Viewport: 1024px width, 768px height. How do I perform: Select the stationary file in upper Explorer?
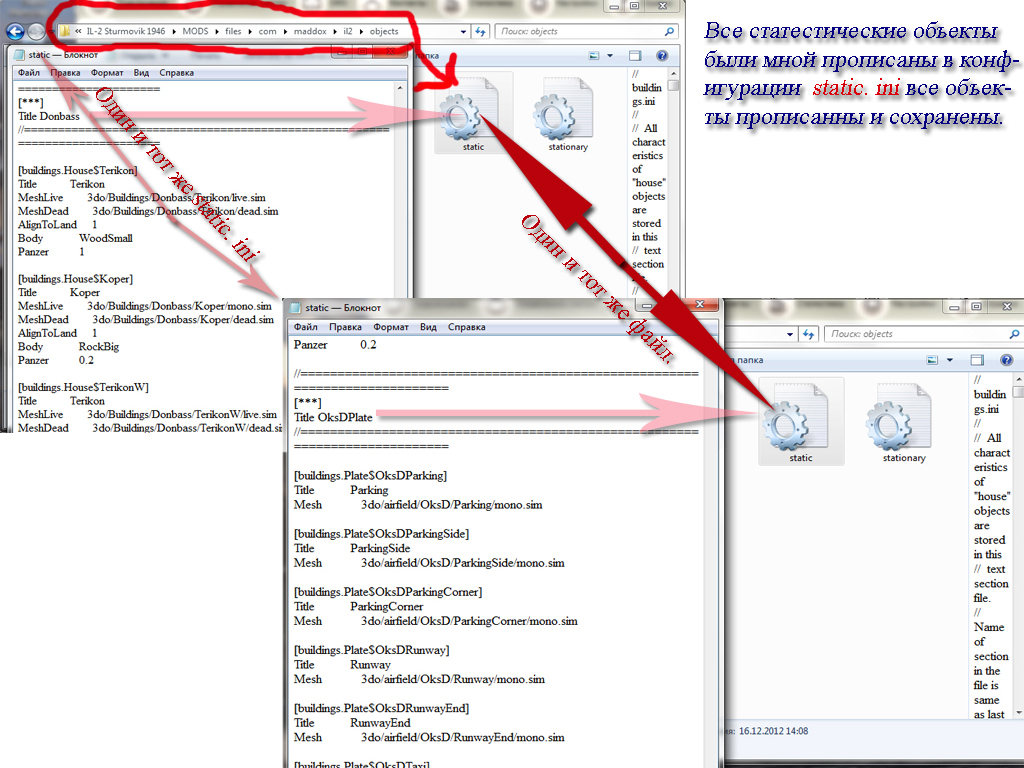pos(568,115)
